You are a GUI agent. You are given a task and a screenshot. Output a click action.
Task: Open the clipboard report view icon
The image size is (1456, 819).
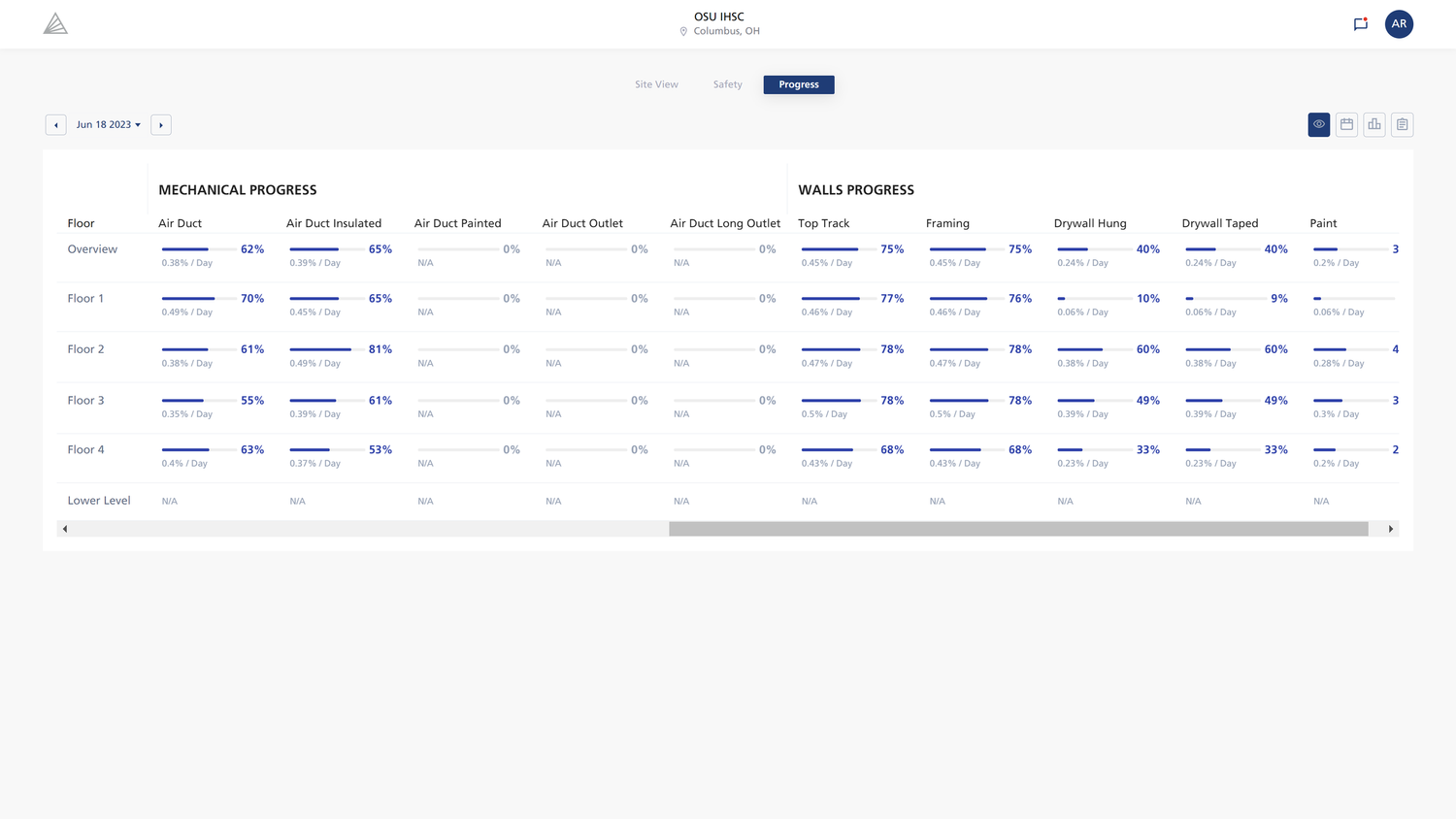pyautogui.click(x=1402, y=124)
